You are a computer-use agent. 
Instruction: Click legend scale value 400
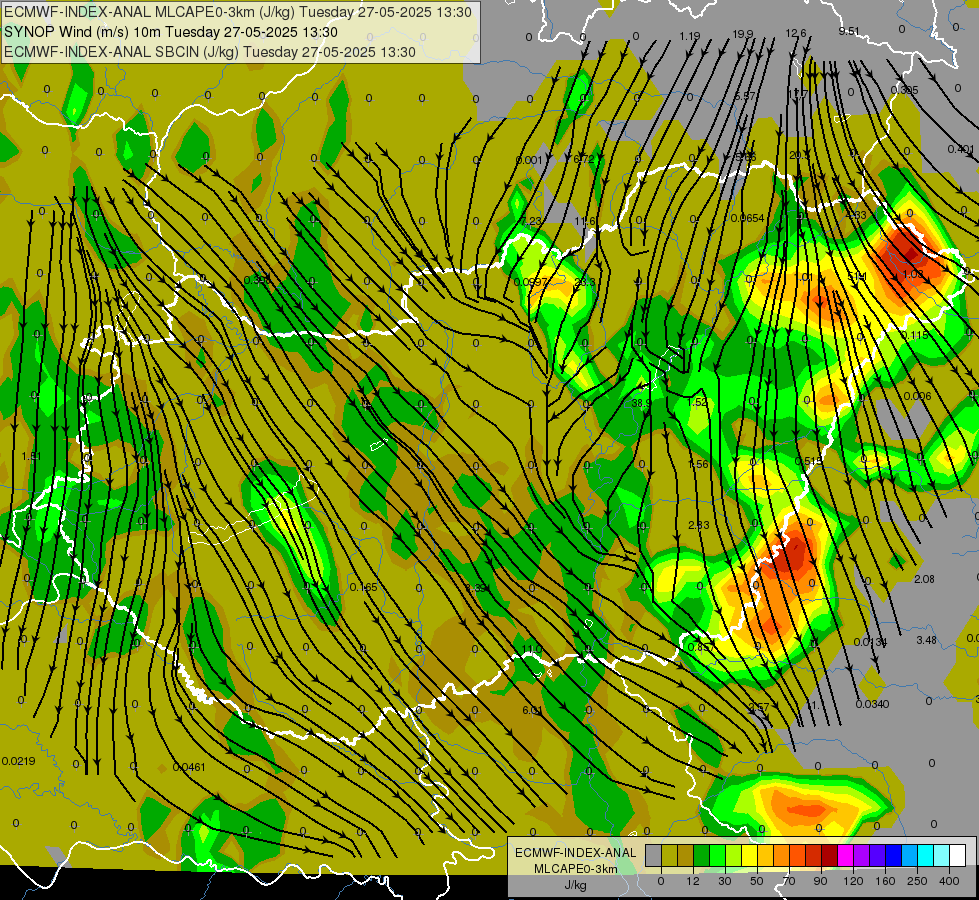click(949, 881)
